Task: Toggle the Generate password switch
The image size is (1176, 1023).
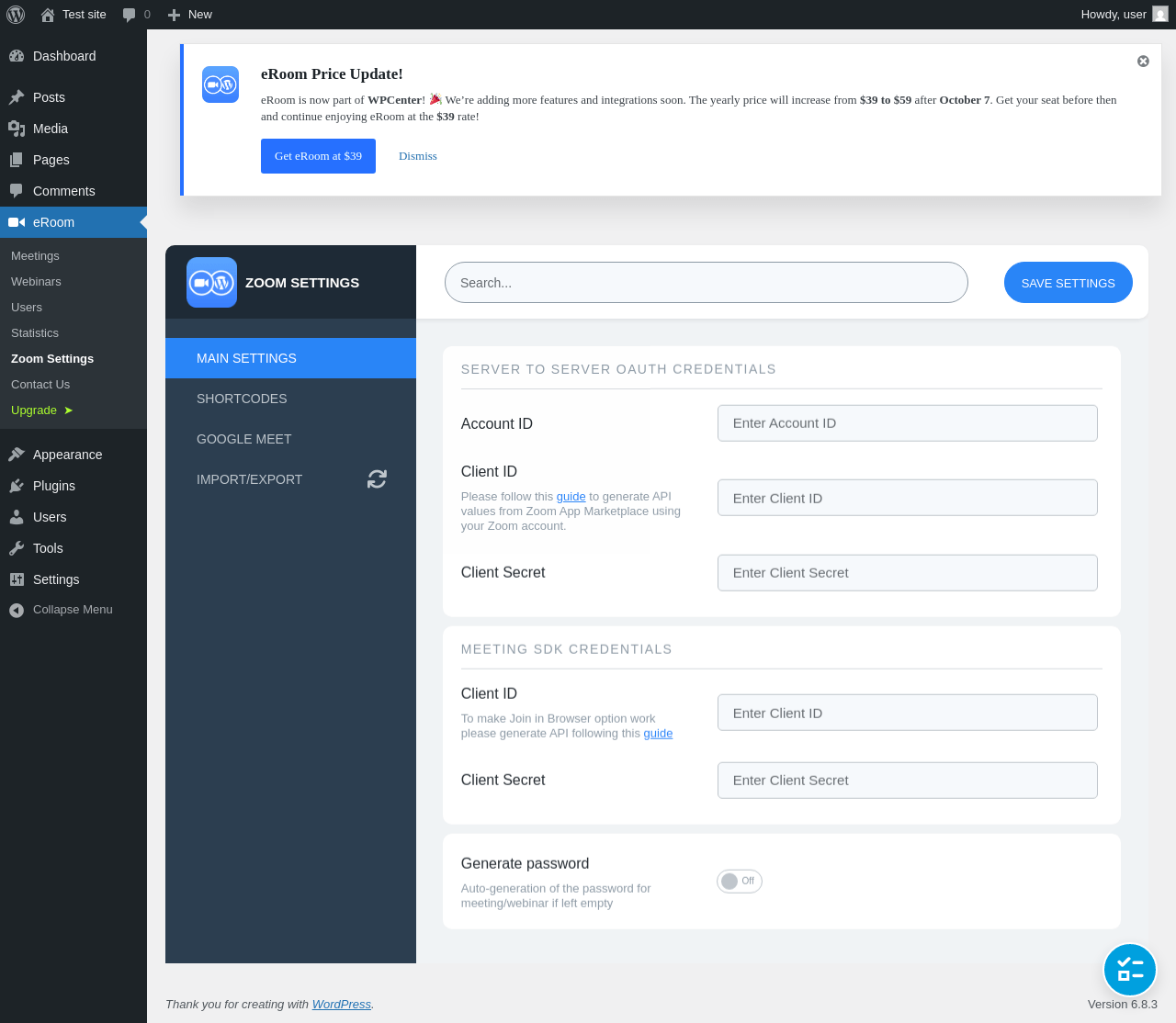Action: (x=740, y=881)
